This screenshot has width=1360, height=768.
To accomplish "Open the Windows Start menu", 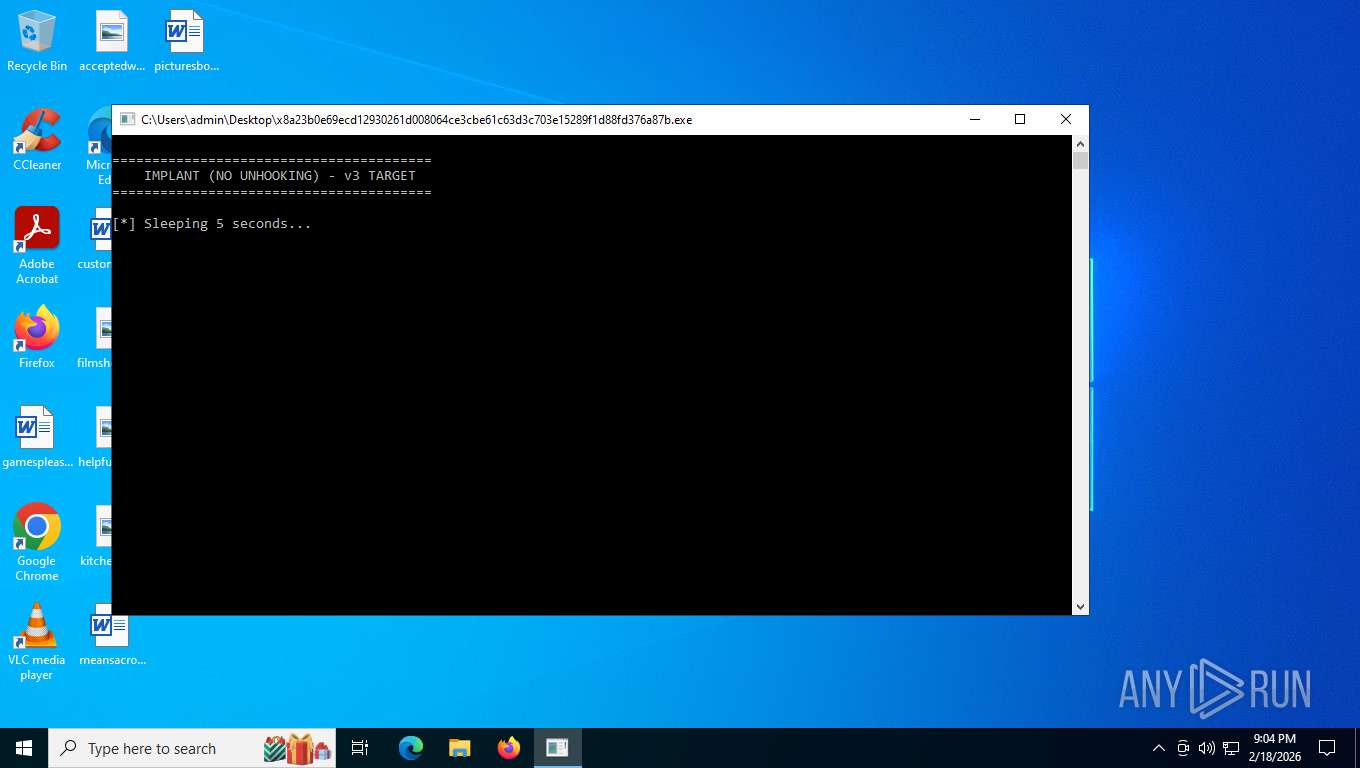I will click(24, 748).
